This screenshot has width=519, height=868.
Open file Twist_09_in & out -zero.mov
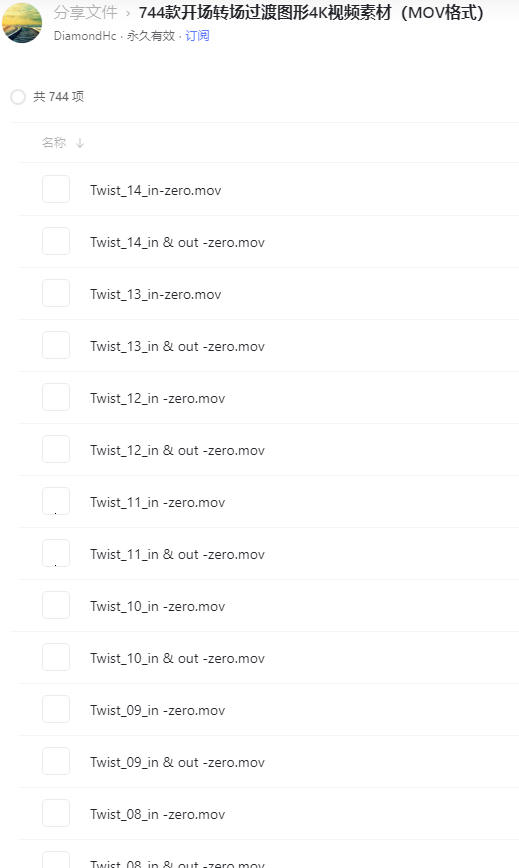pyautogui.click(x=178, y=763)
